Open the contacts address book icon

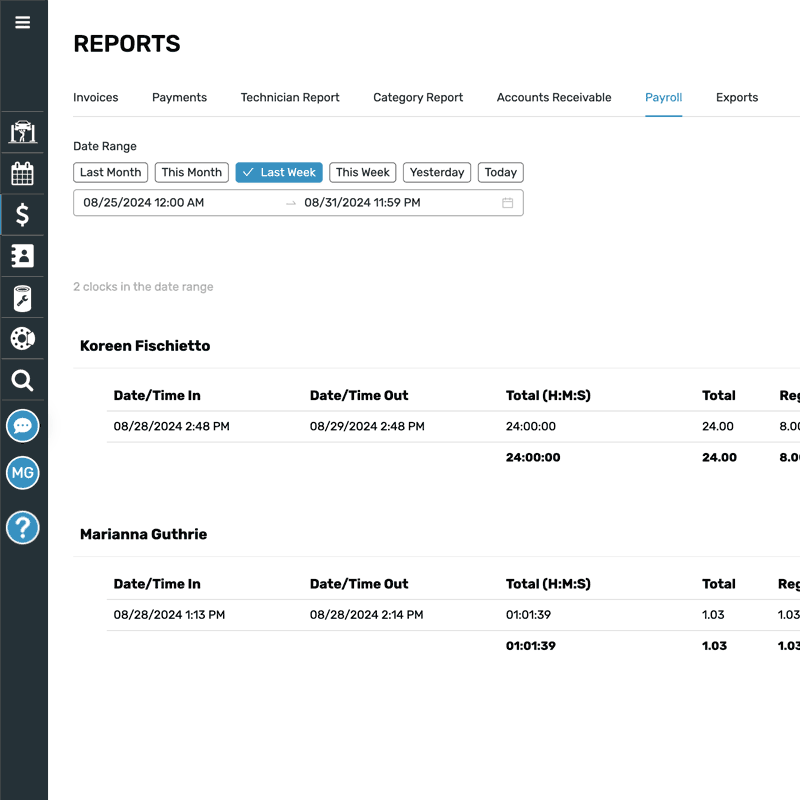point(22,256)
